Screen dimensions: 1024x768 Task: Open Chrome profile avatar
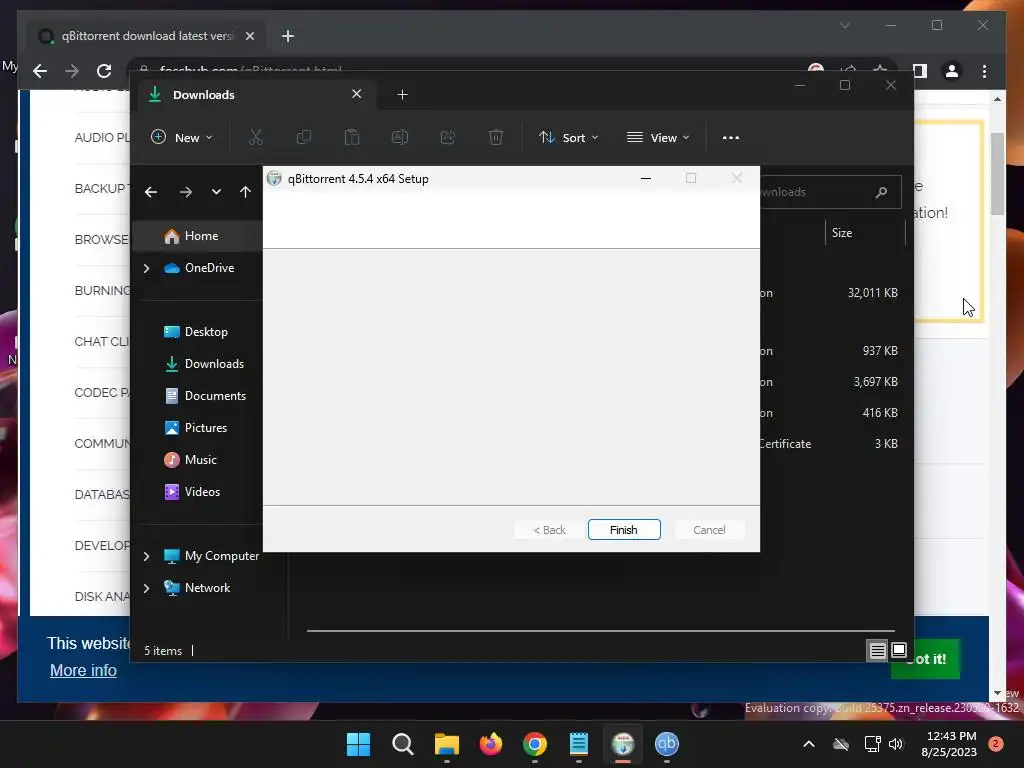click(x=952, y=71)
